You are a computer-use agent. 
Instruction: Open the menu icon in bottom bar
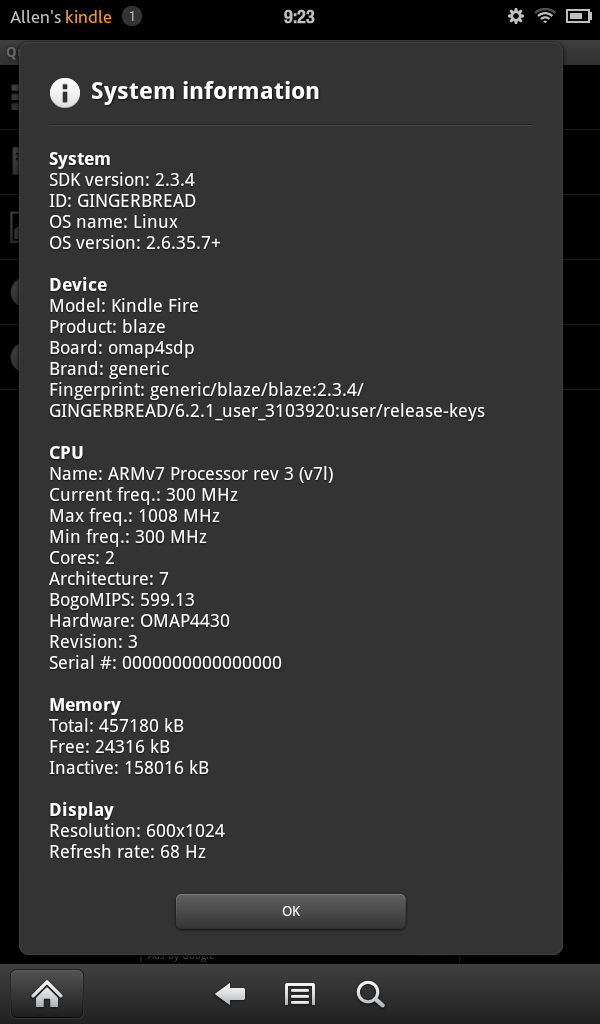pos(300,995)
